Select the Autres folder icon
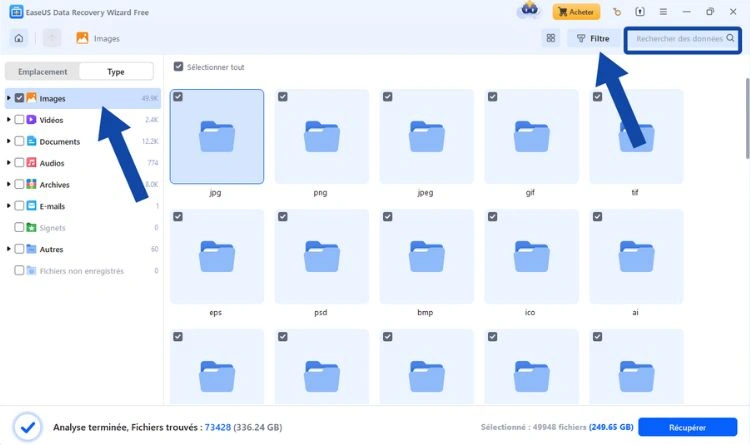The image size is (750, 445). (x=31, y=249)
